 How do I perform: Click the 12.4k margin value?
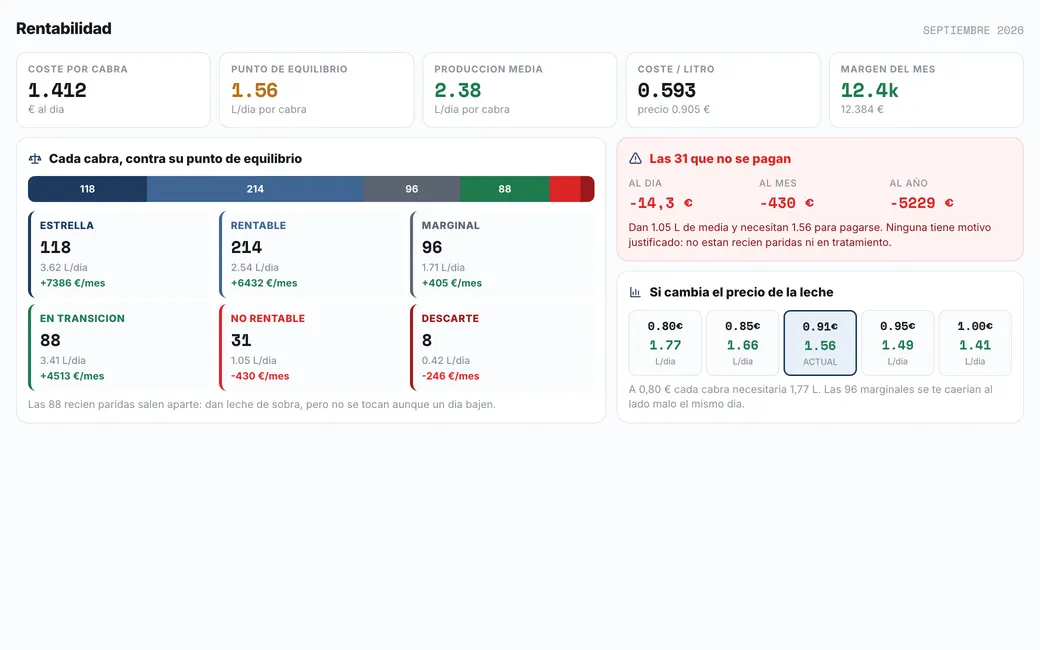870,90
